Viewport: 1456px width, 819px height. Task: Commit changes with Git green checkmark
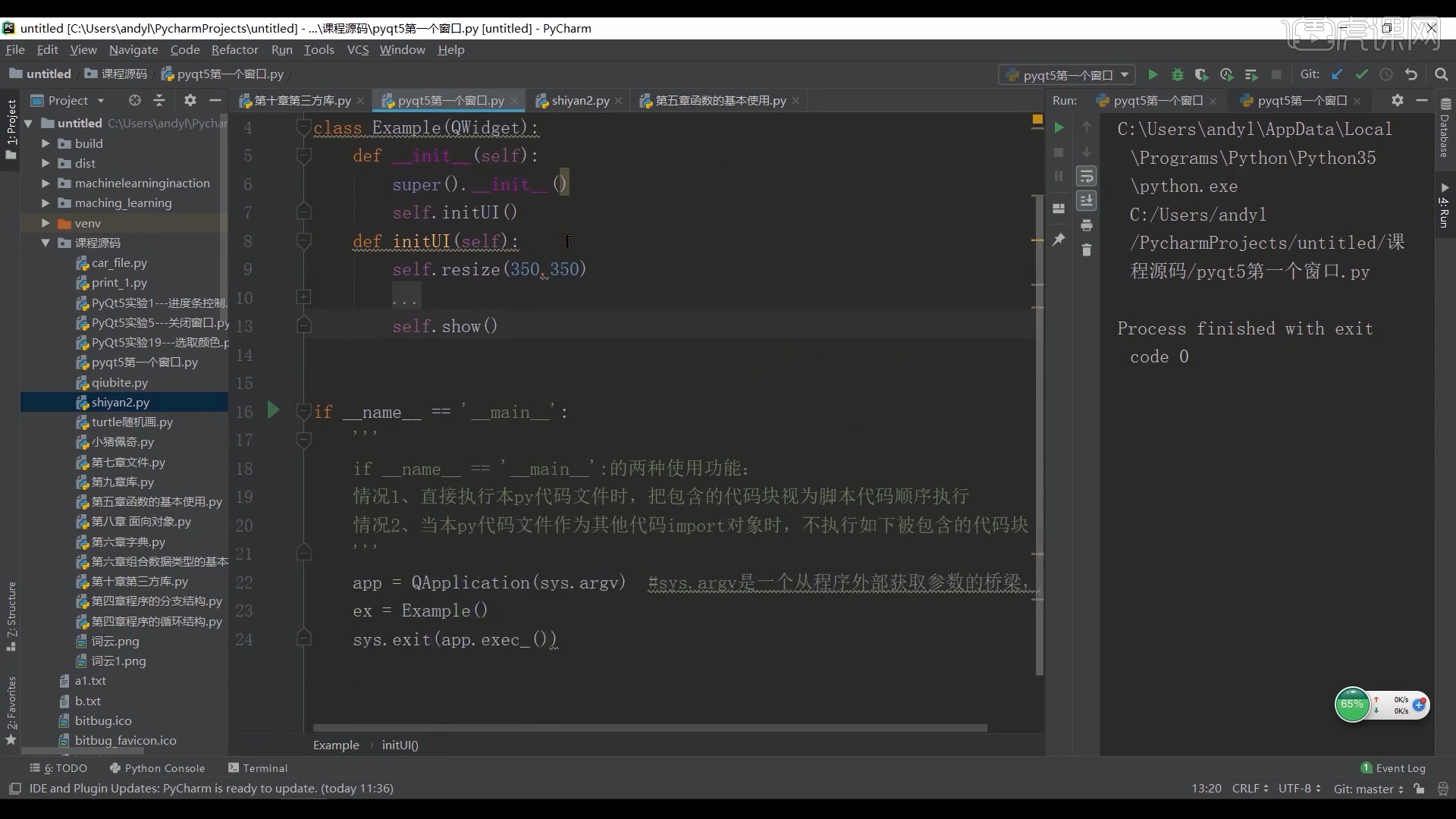1362,74
